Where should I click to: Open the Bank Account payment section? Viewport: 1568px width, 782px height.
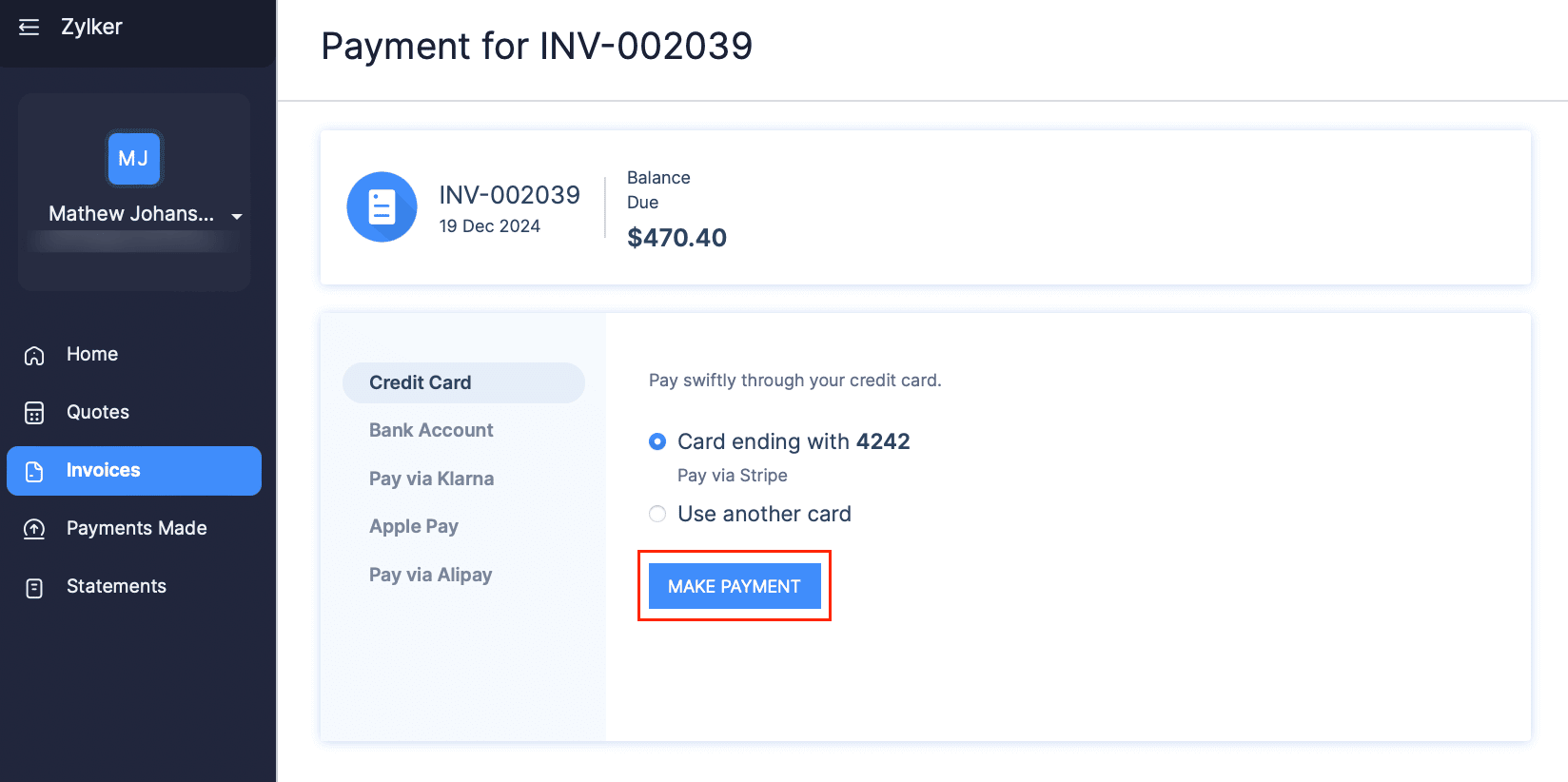(x=430, y=430)
